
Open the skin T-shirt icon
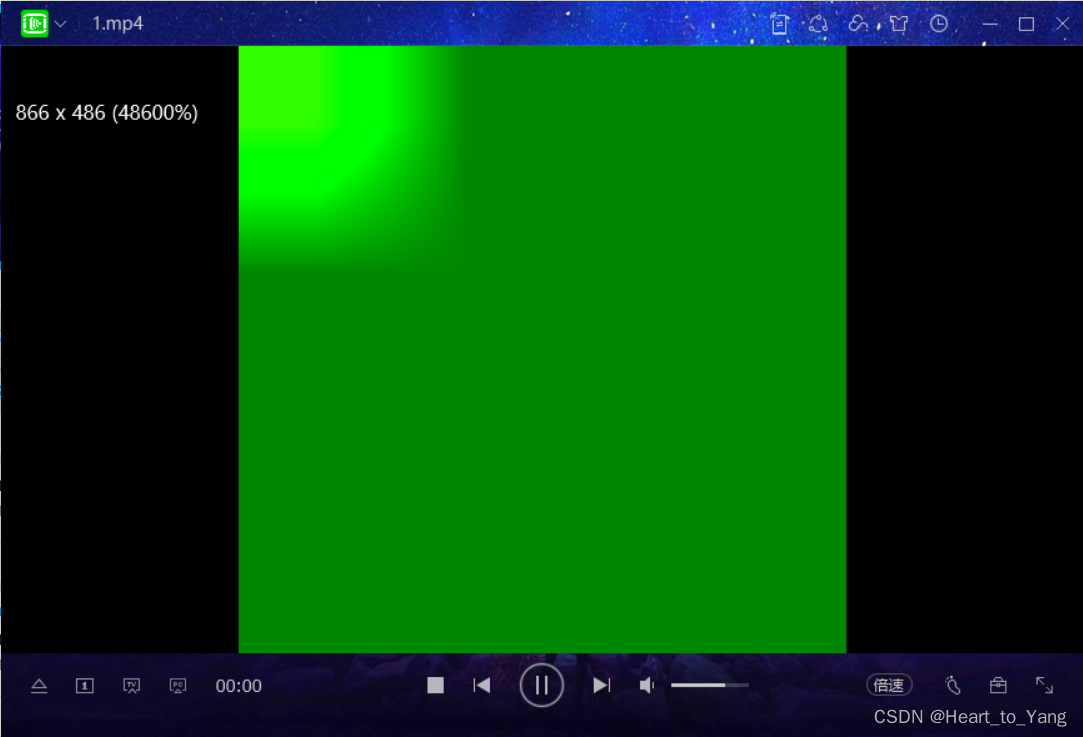pyautogui.click(x=899, y=24)
